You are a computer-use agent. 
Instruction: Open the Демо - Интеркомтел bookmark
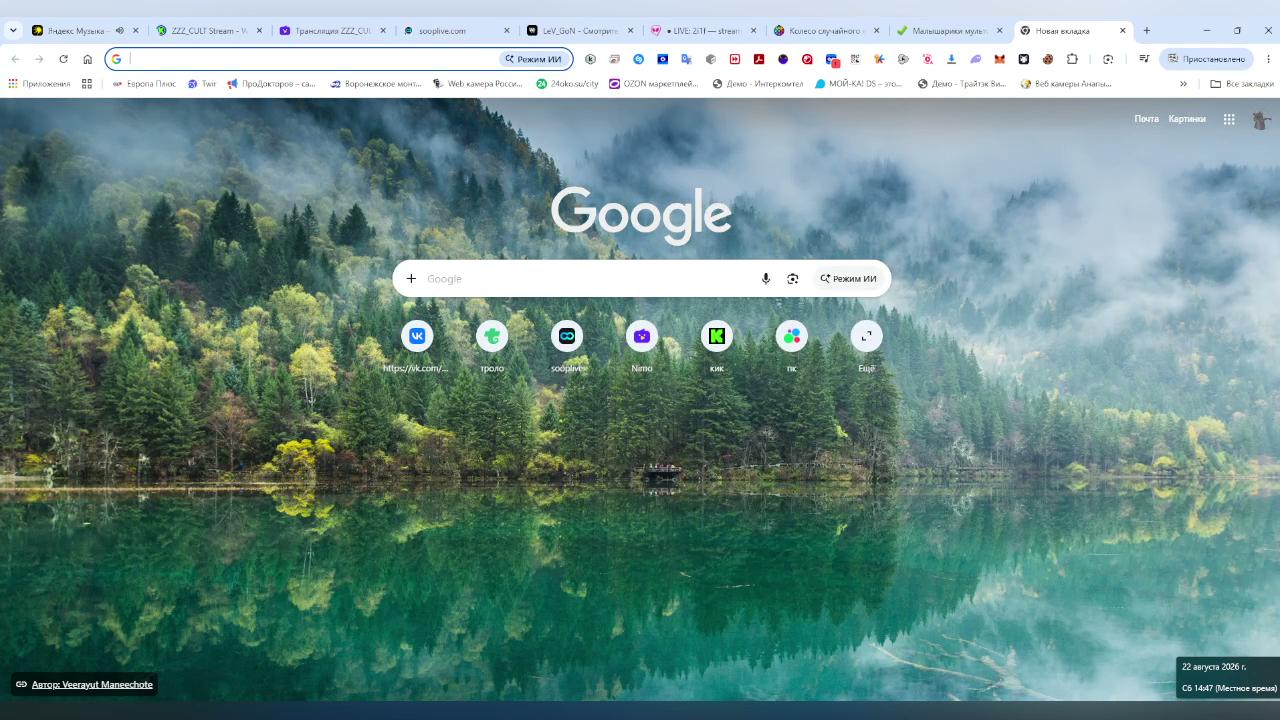[758, 84]
